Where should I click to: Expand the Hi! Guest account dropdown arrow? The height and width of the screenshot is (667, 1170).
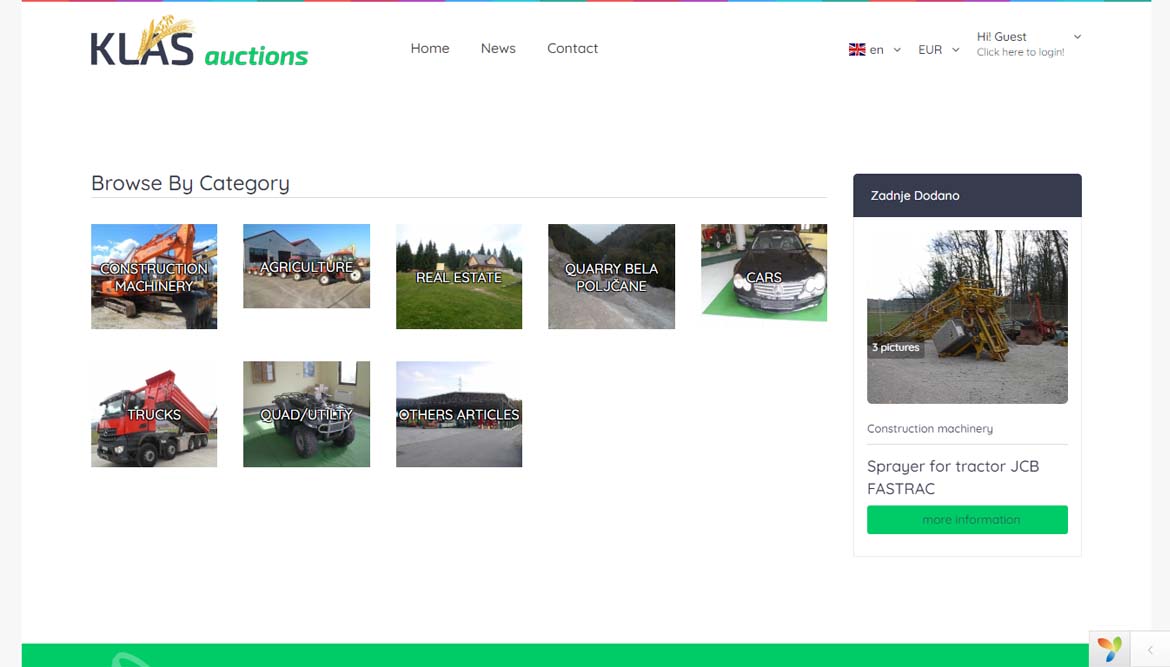coord(1077,37)
